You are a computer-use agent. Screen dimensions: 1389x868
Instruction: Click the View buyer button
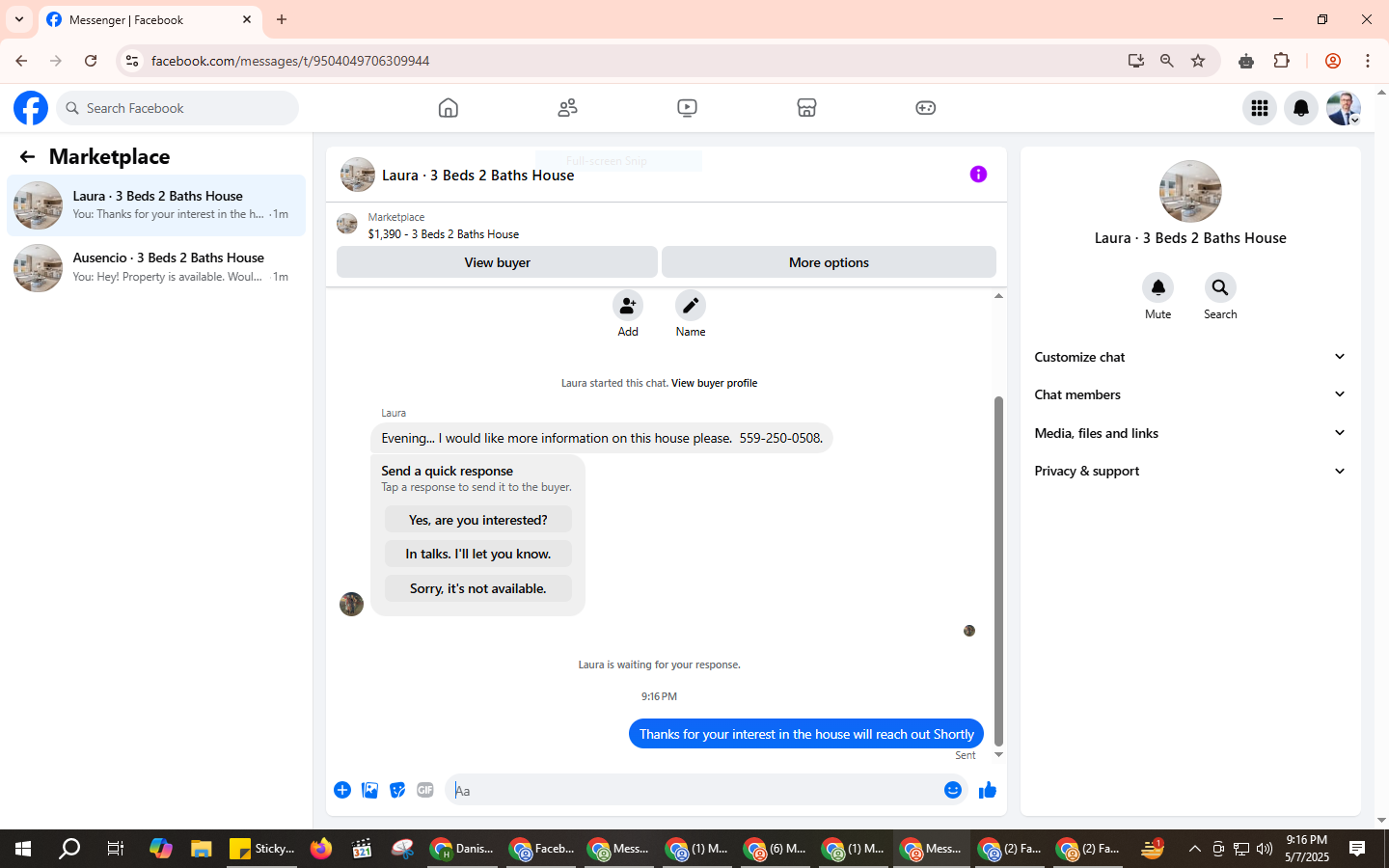point(497,262)
